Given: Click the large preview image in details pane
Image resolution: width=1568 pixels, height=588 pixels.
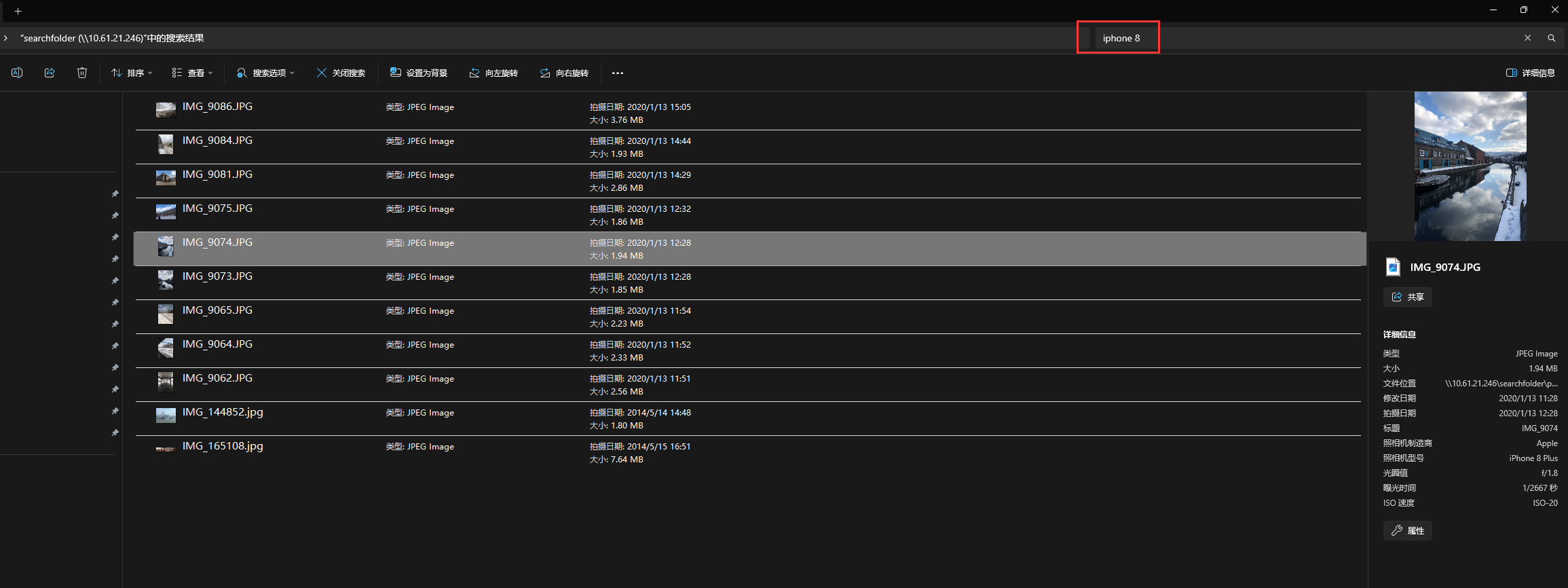Looking at the screenshot, I should pos(1470,166).
